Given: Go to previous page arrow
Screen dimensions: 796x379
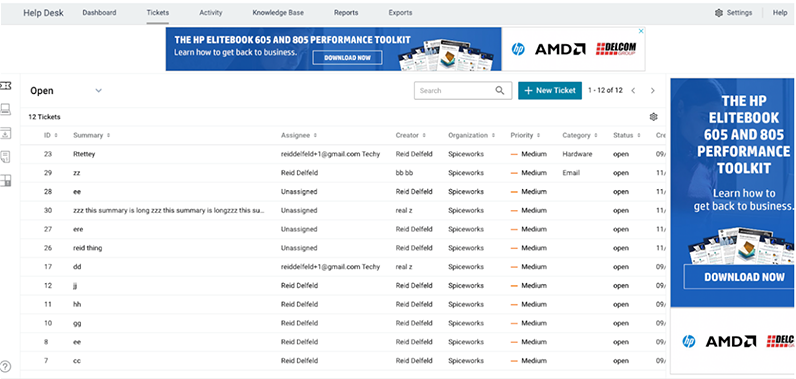Looking at the screenshot, I should [x=634, y=91].
